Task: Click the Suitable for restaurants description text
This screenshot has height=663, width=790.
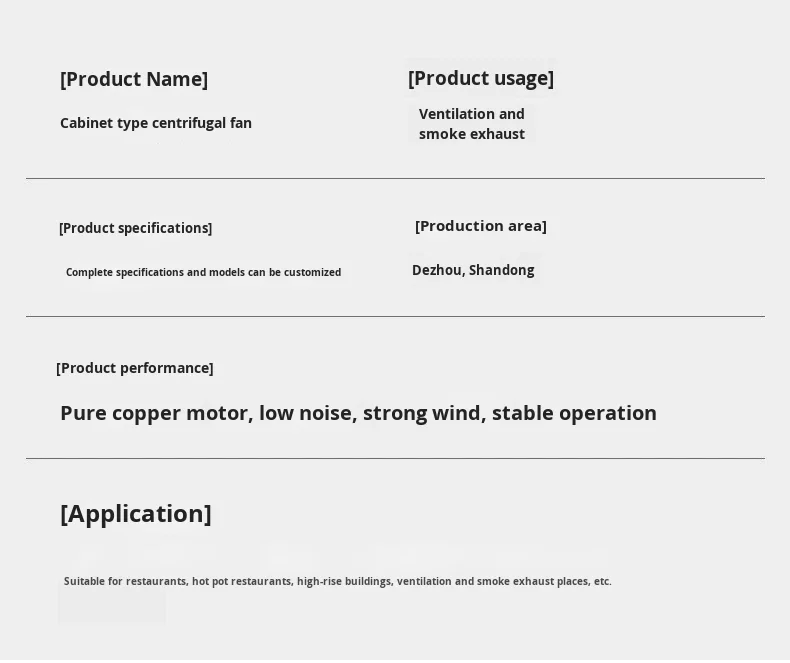Action: pyautogui.click(x=338, y=581)
